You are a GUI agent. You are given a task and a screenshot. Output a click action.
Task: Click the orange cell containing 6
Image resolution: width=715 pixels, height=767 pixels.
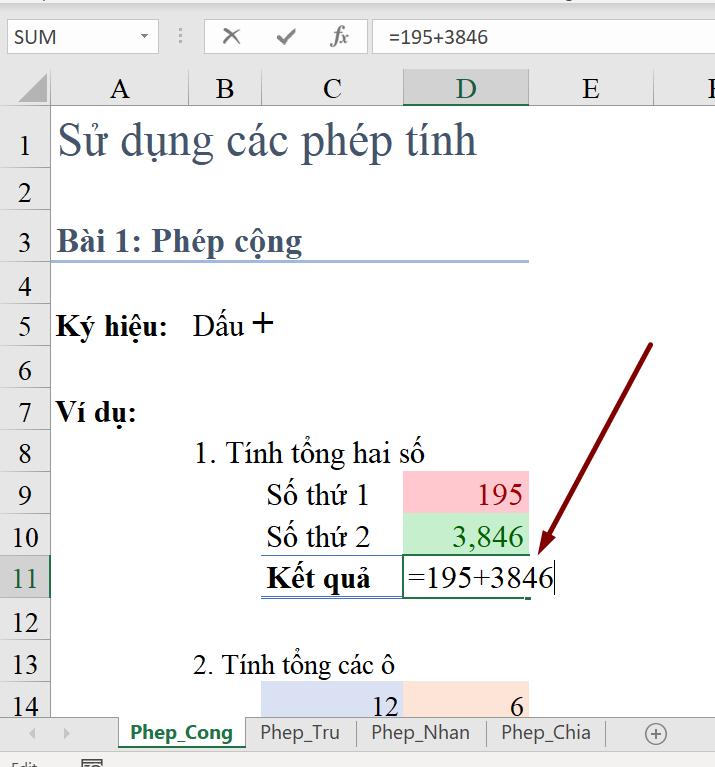click(466, 699)
